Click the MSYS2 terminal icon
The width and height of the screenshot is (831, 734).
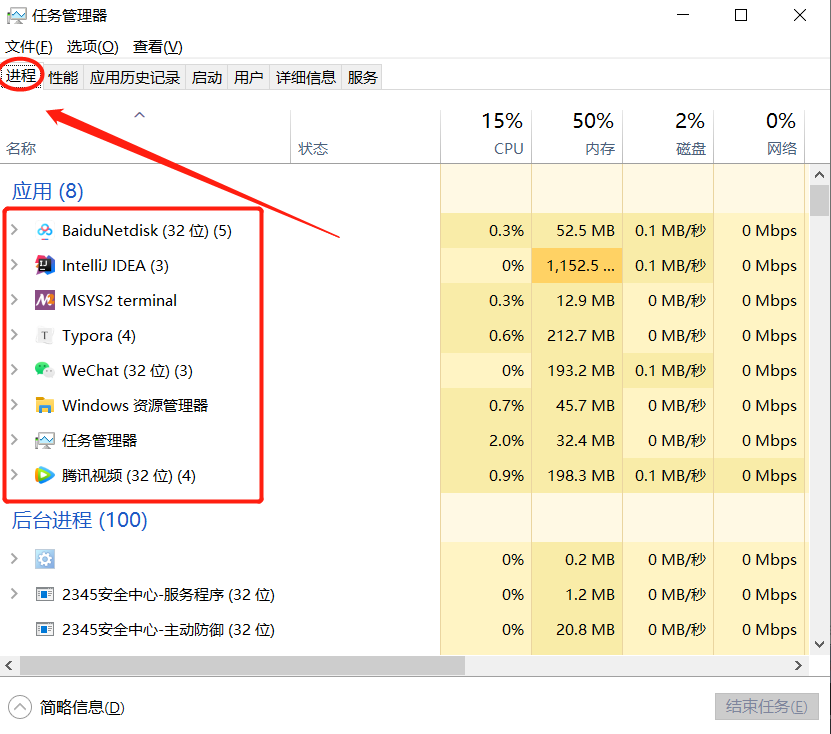coord(45,300)
